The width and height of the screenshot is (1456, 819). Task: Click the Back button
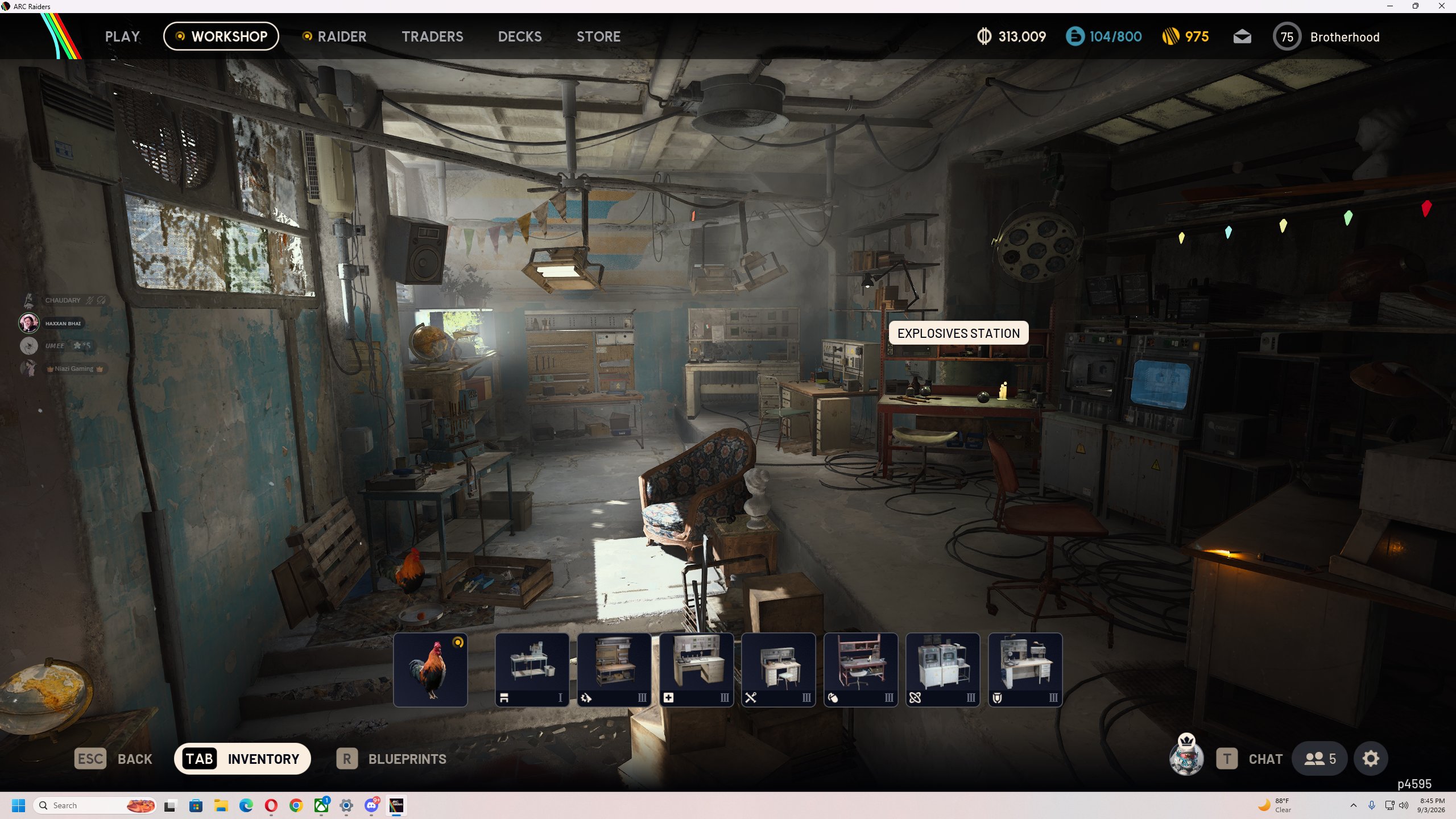pyautogui.click(x=114, y=759)
